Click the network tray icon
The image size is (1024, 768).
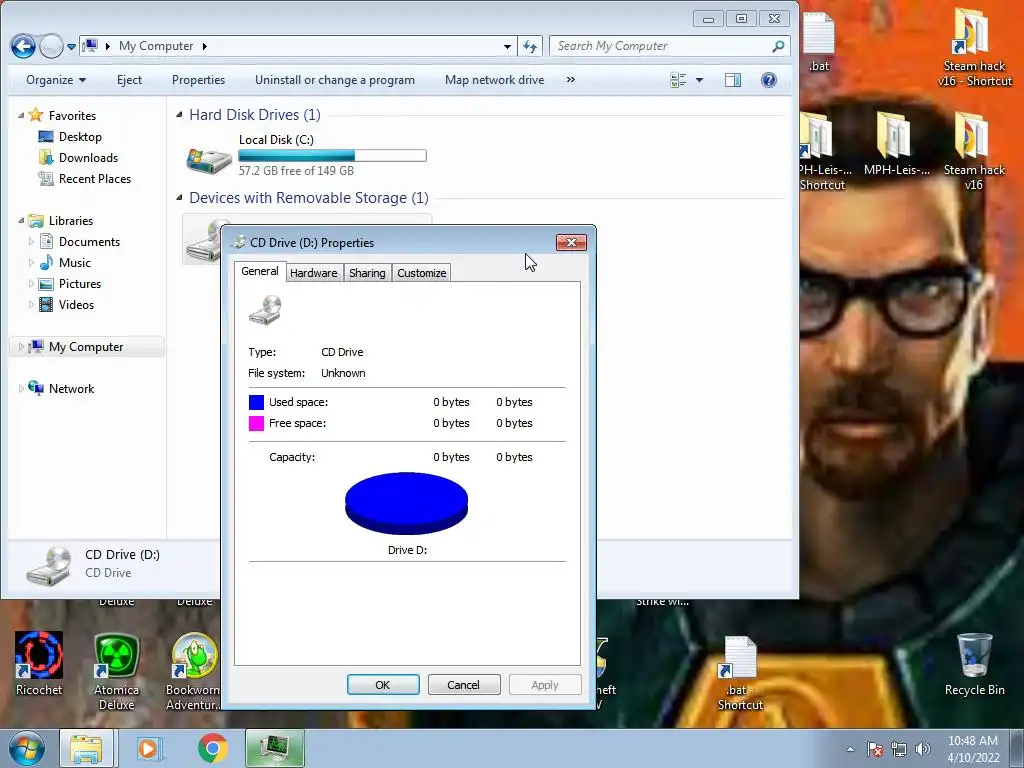[899, 749]
